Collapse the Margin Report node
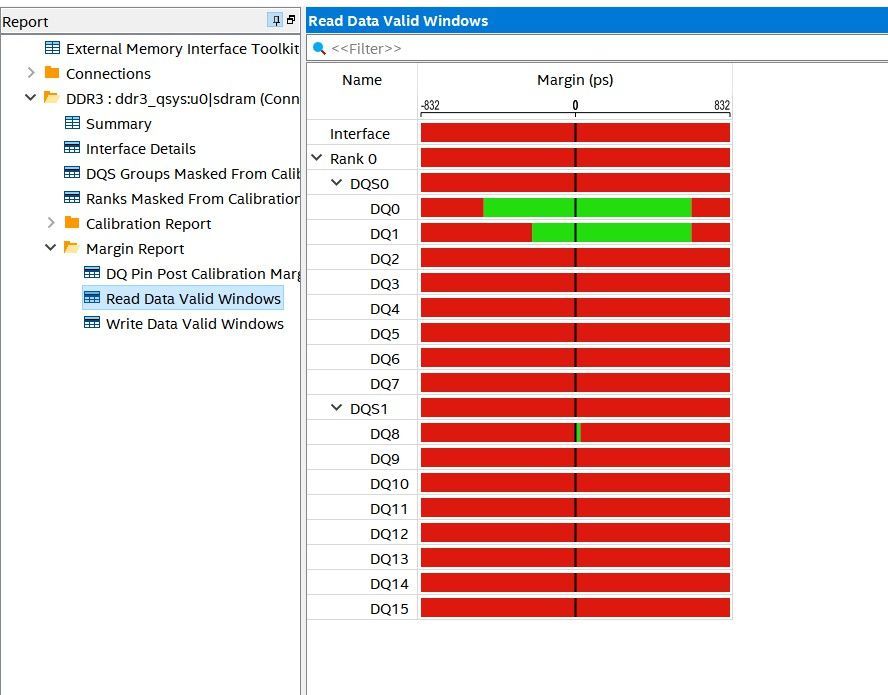The height and width of the screenshot is (695, 888). (x=50, y=248)
